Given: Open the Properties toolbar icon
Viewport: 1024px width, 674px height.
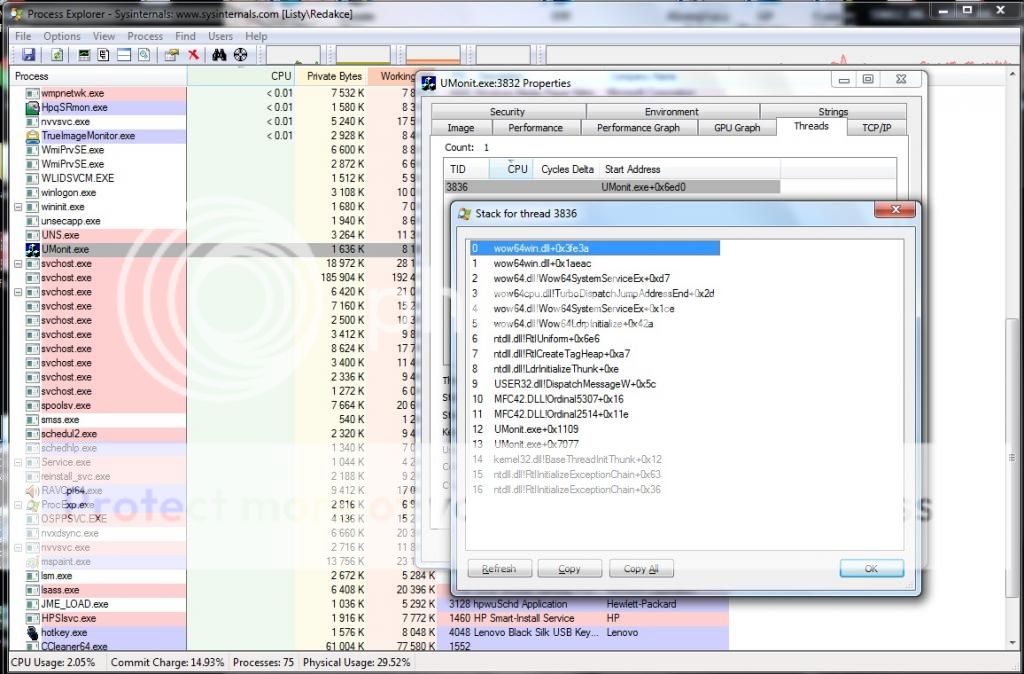Looking at the screenshot, I should point(172,55).
